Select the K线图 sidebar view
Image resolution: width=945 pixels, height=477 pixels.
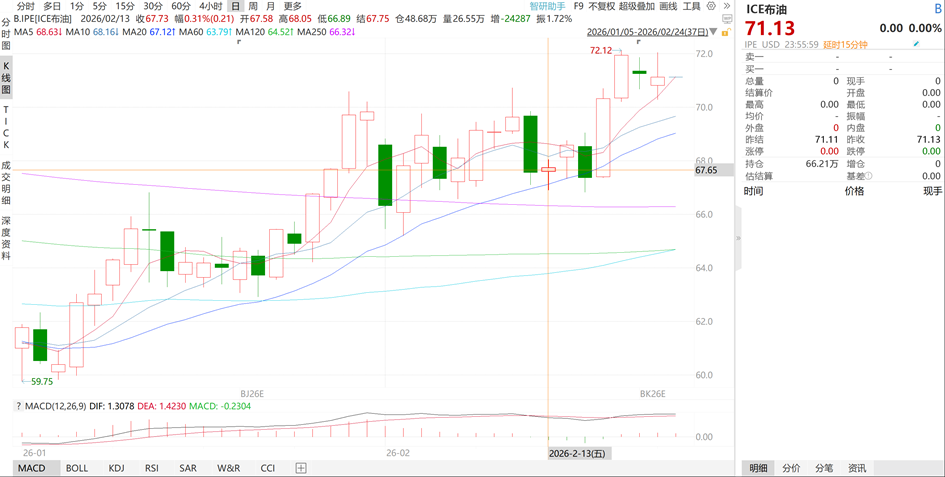pos(6,76)
